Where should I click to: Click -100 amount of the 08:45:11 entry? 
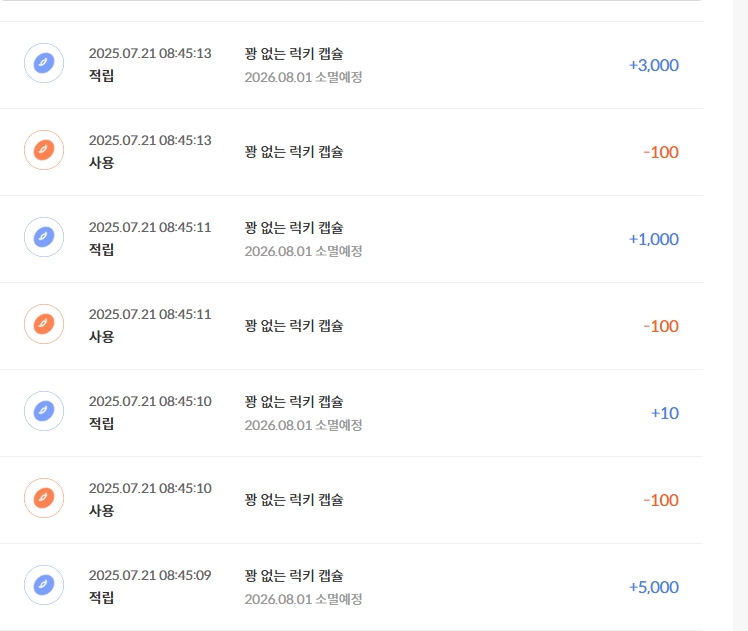[661, 326]
